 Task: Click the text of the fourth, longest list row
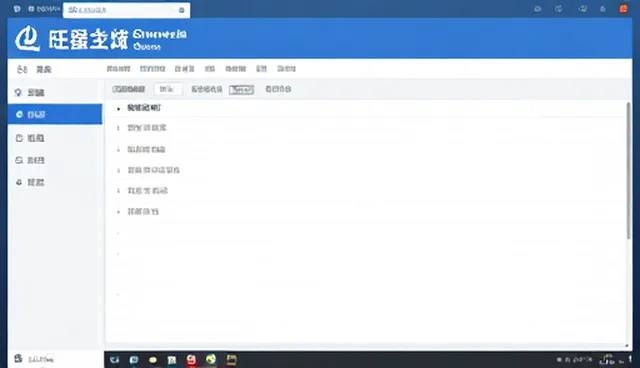[x=153, y=170]
